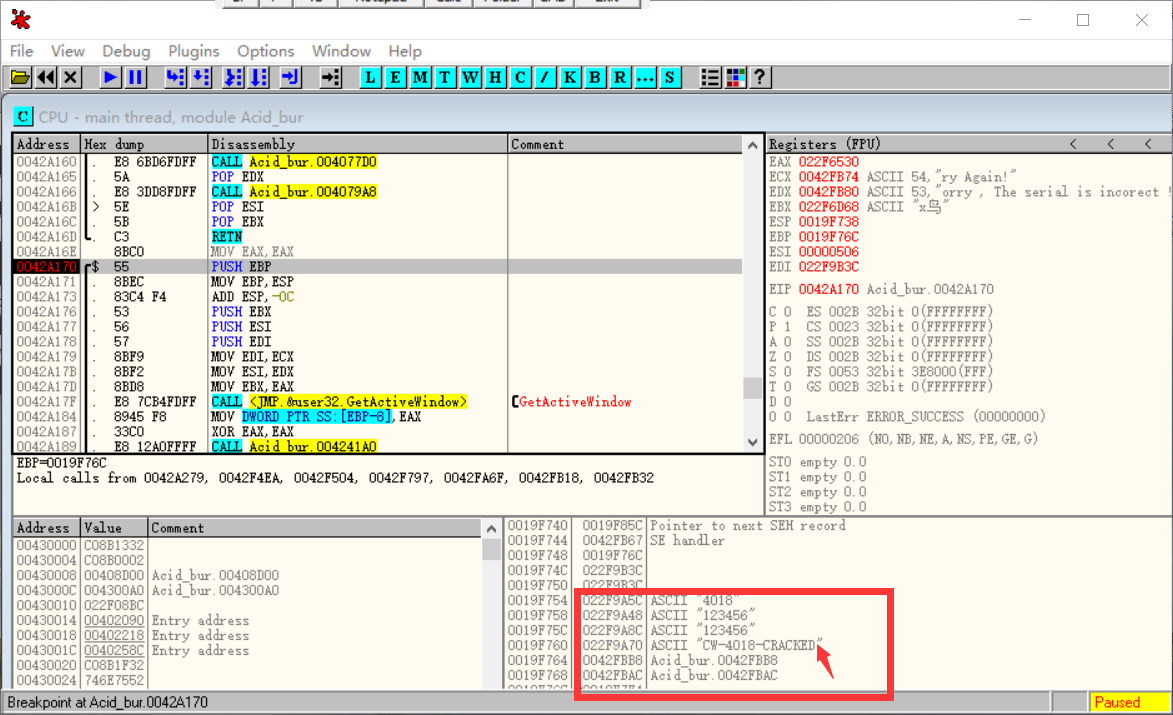Click ESI register value 00000506
1173x715 pixels.
coord(828,251)
